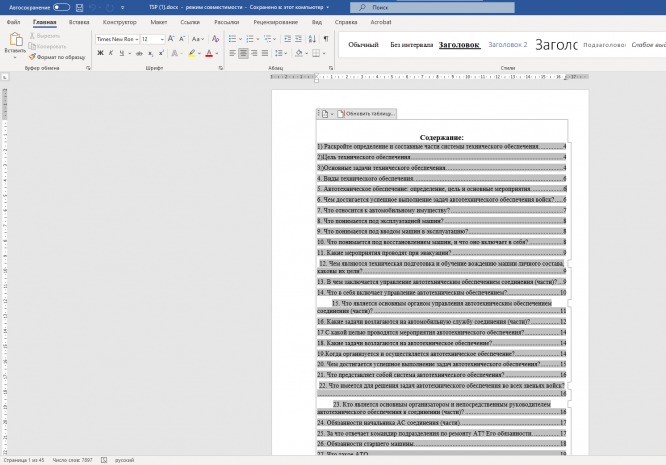Click Clear All Formatting icon
This screenshot has width=666, height=465.
215,39
